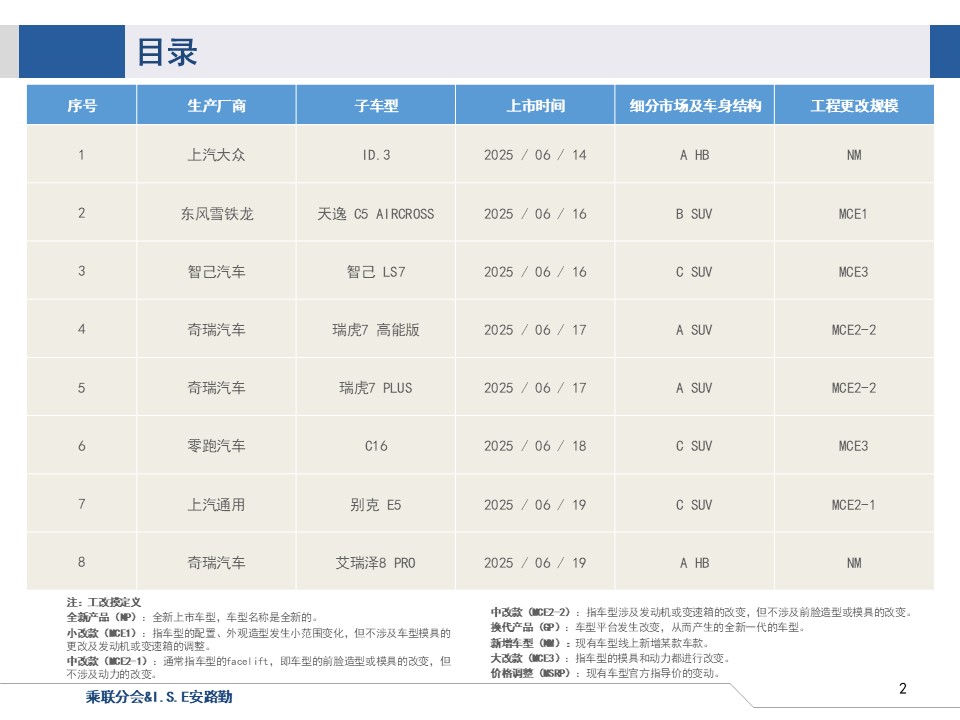Image resolution: width=960 pixels, height=720 pixels.
Task: Select the 细分市场及车身结构 column header
Action: 695,105
